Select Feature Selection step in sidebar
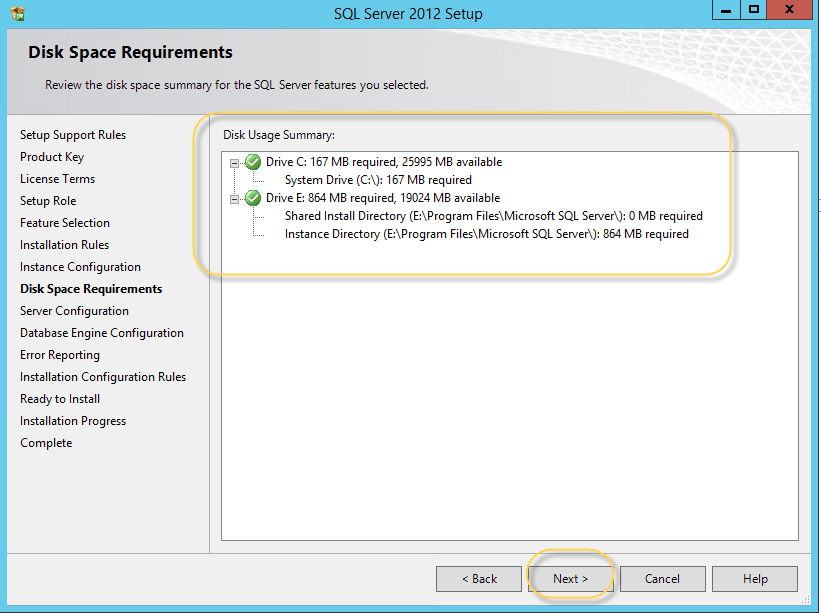This screenshot has width=821, height=613. tap(65, 223)
